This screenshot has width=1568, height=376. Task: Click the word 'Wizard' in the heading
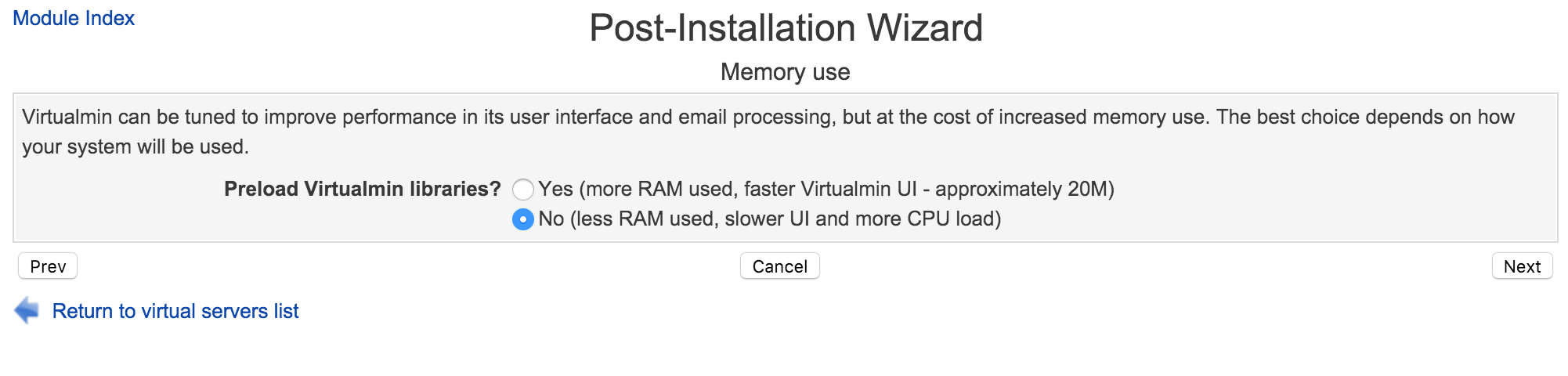(x=924, y=28)
